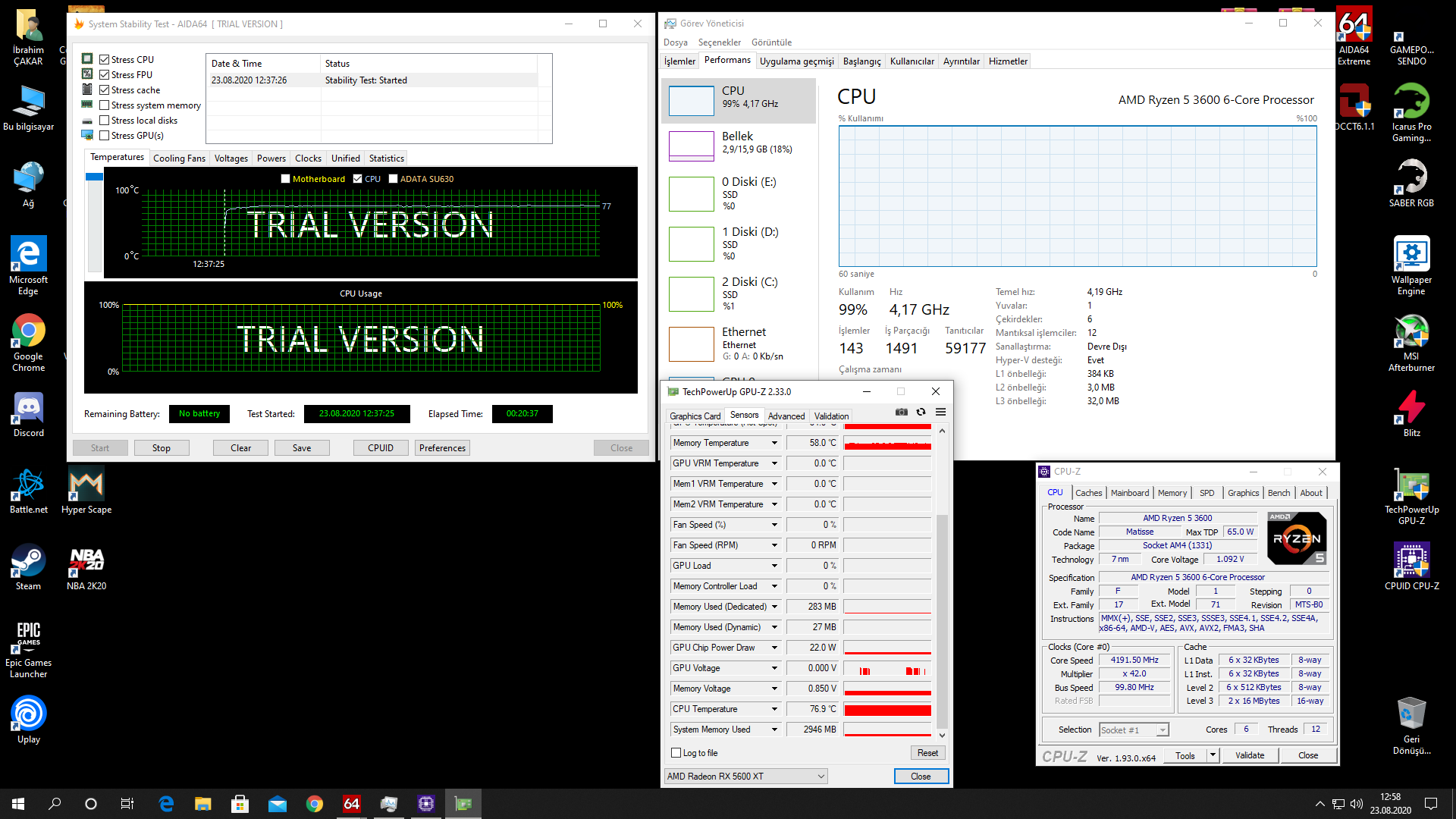The image size is (1456, 819).
Task: Open Socket #1 selection dropdown in CPU-Z
Action: click(1134, 730)
